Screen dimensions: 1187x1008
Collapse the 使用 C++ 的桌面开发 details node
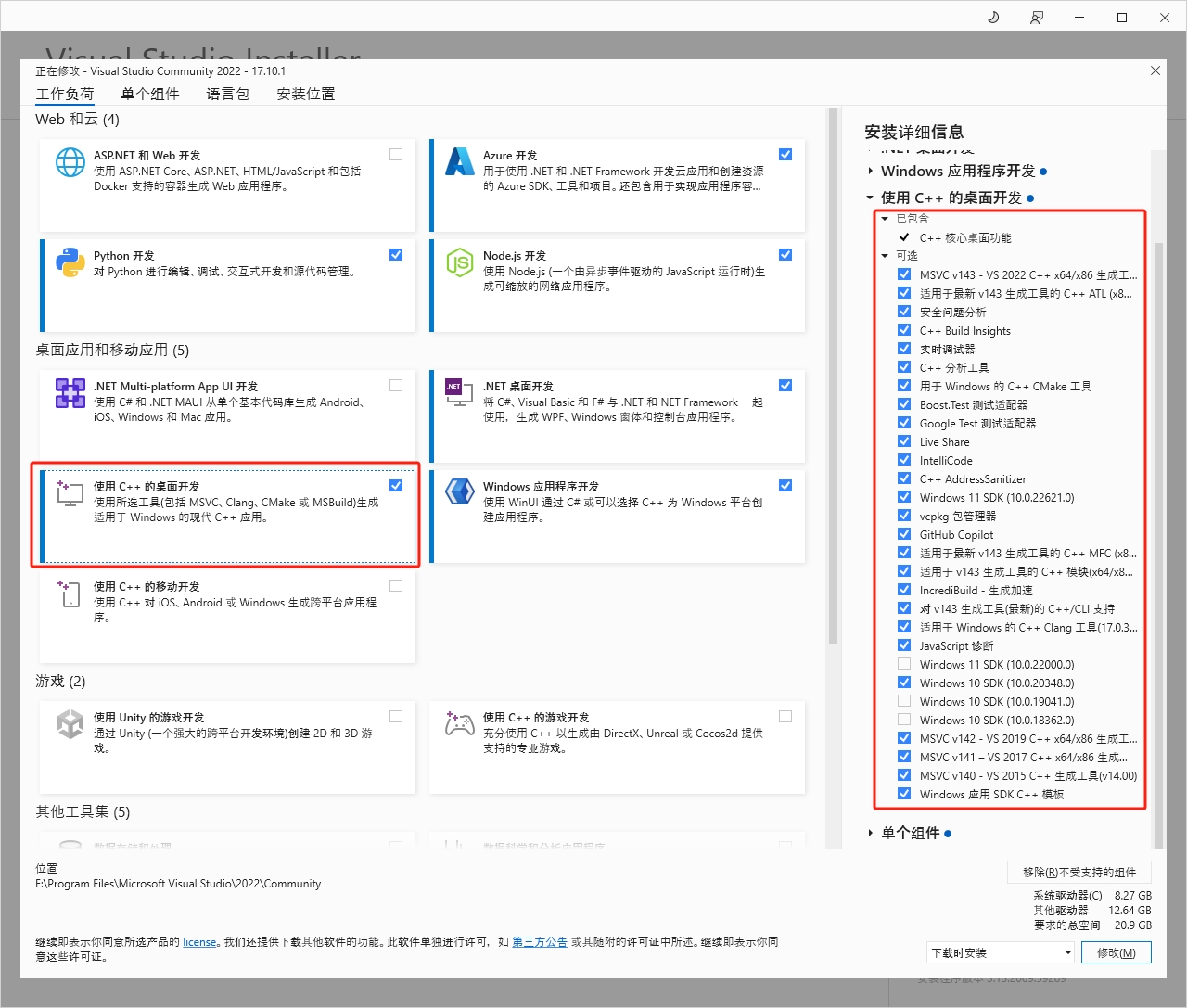pos(870,198)
